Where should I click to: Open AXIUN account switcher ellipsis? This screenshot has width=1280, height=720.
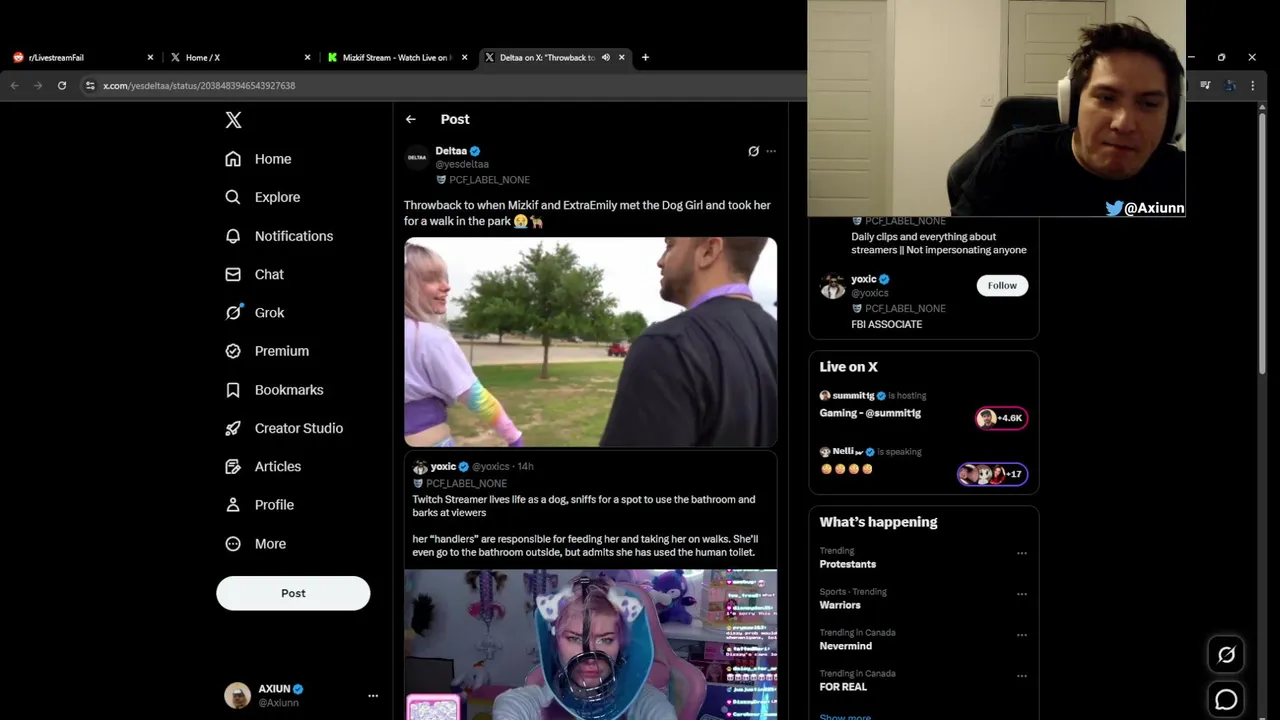point(373,695)
